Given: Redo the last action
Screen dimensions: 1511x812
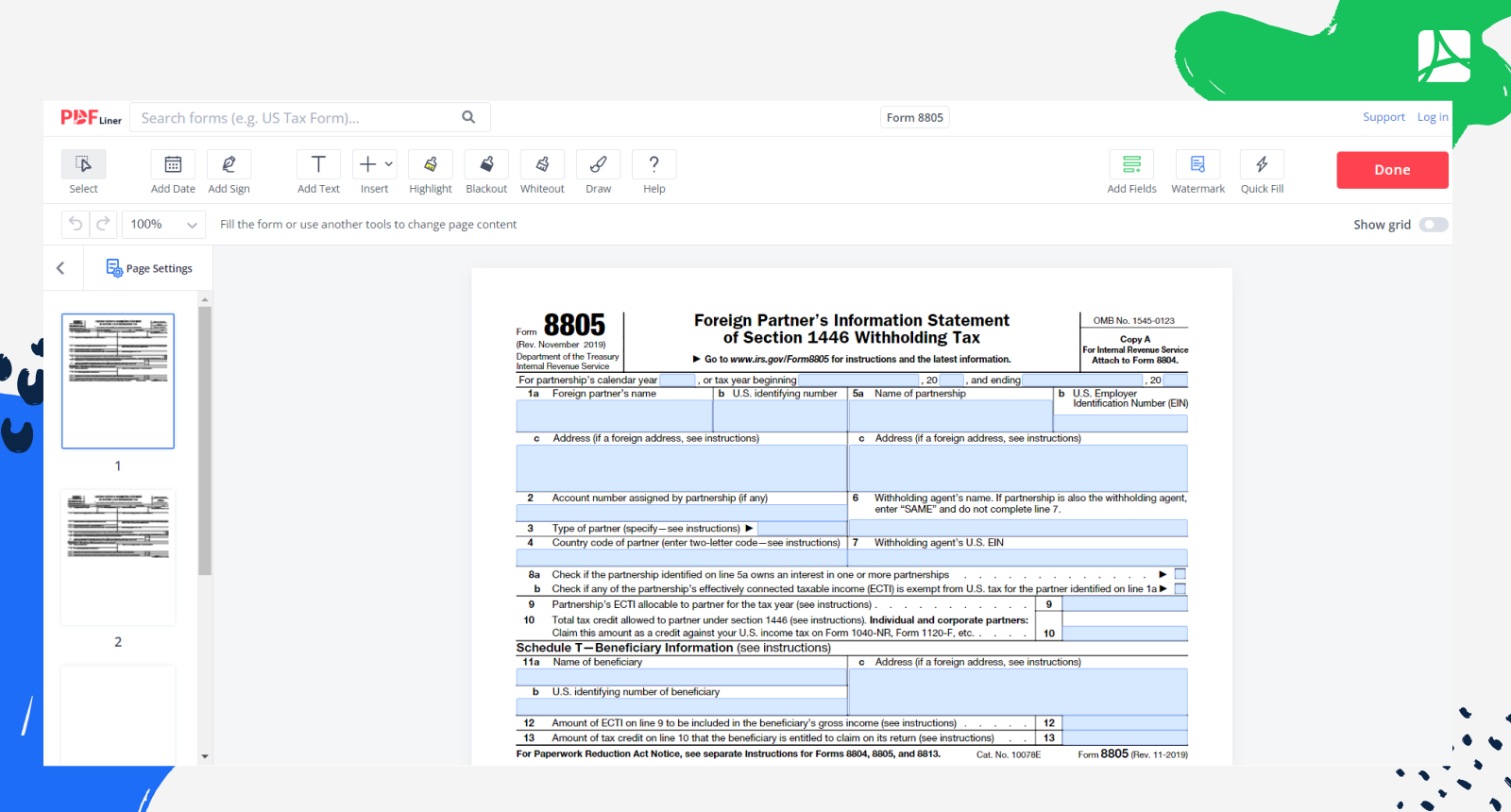Looking at the screenshot, I should click(x=103, y=224).
